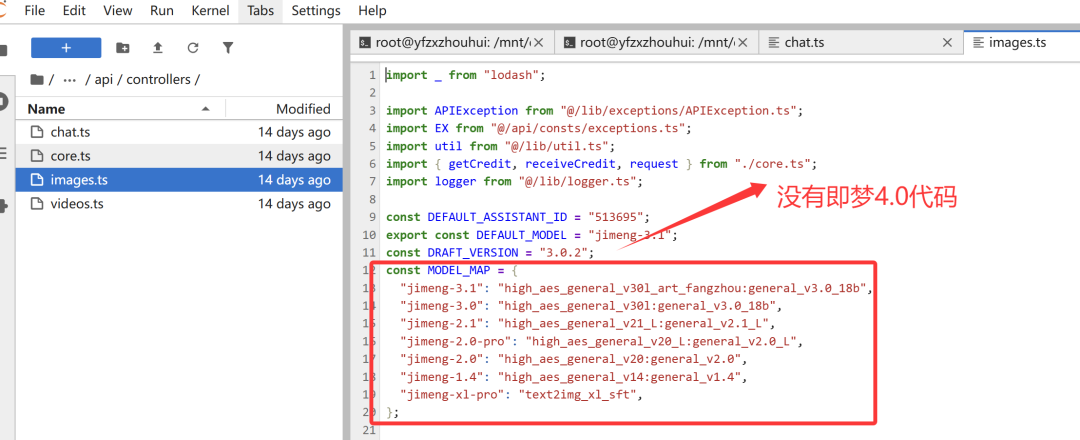
Task: Click the New Folder icon
Action: point(123,48)
